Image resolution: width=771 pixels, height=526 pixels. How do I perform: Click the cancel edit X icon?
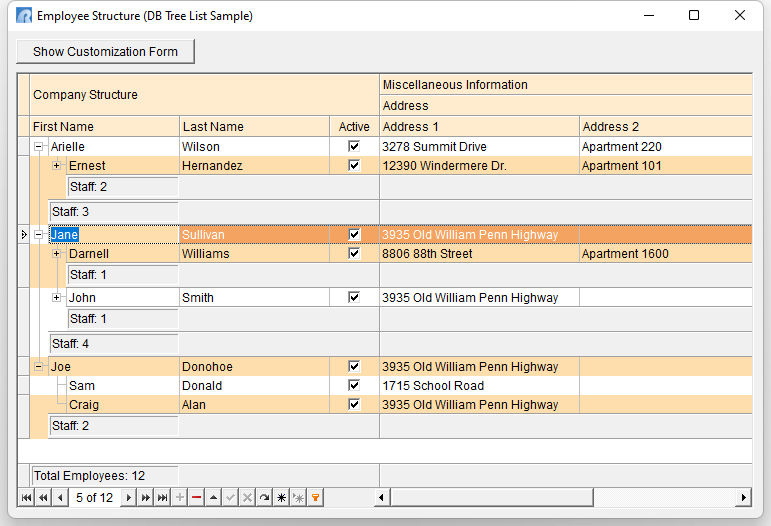[247, 497]
